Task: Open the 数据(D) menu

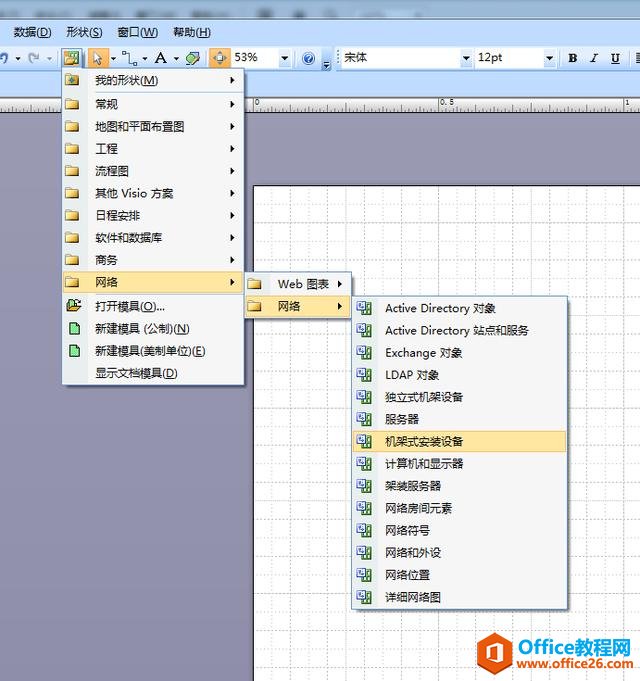Action: point(32,32)
